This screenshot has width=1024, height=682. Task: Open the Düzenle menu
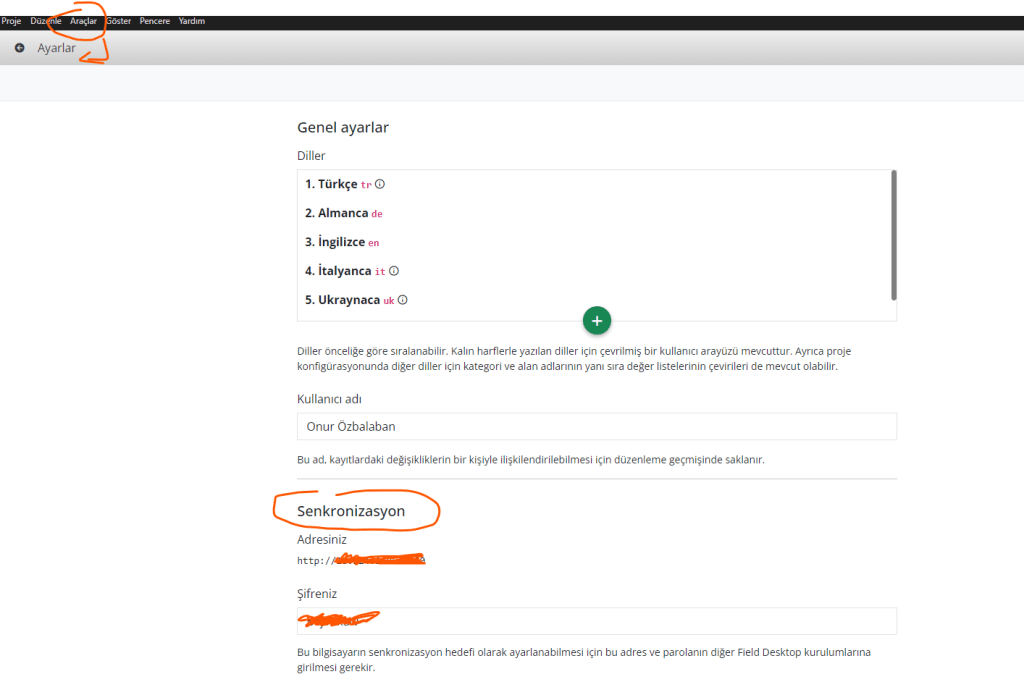(x=46, y=21)
